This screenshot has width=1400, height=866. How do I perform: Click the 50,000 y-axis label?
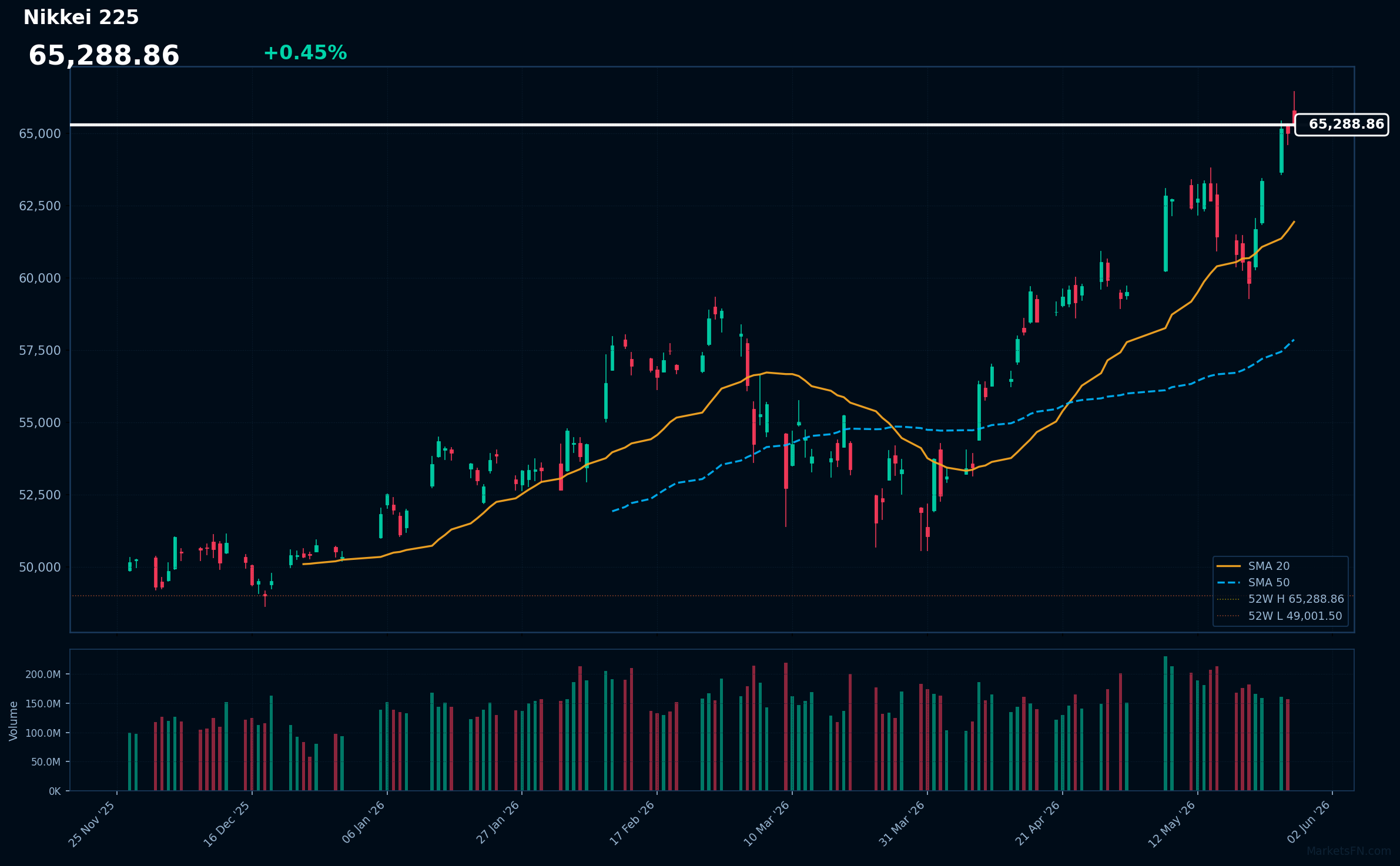[x=40, y=568]
